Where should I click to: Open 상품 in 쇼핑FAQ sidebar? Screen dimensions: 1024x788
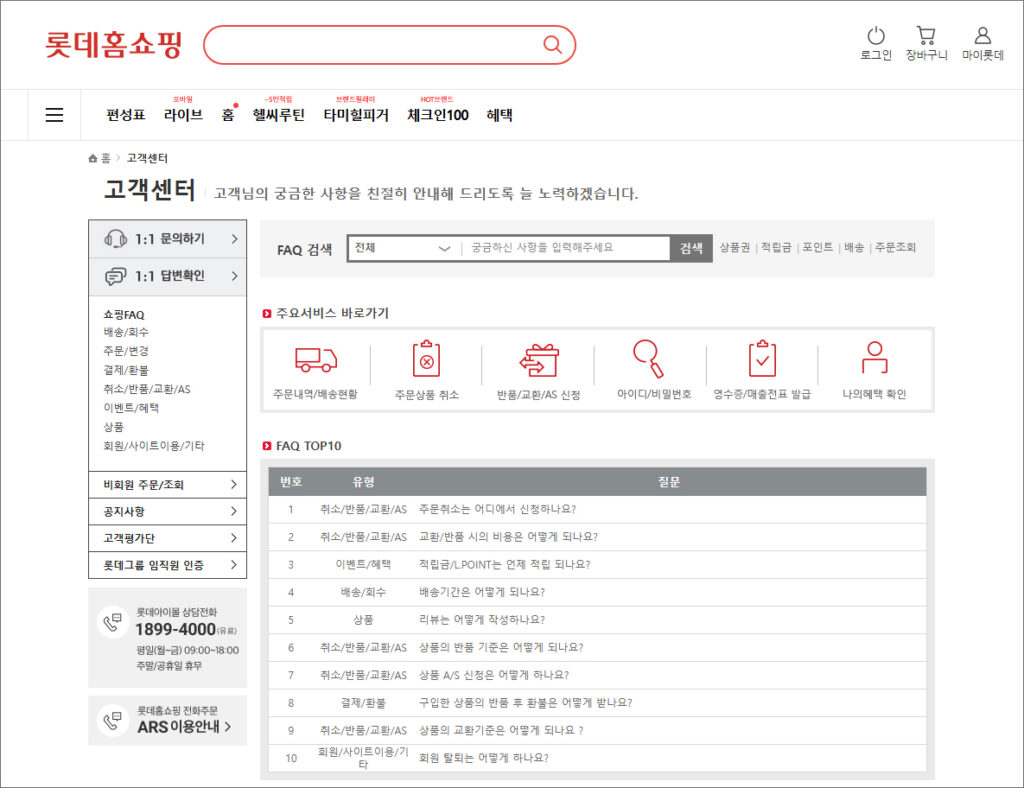click(x=114, y=427)
